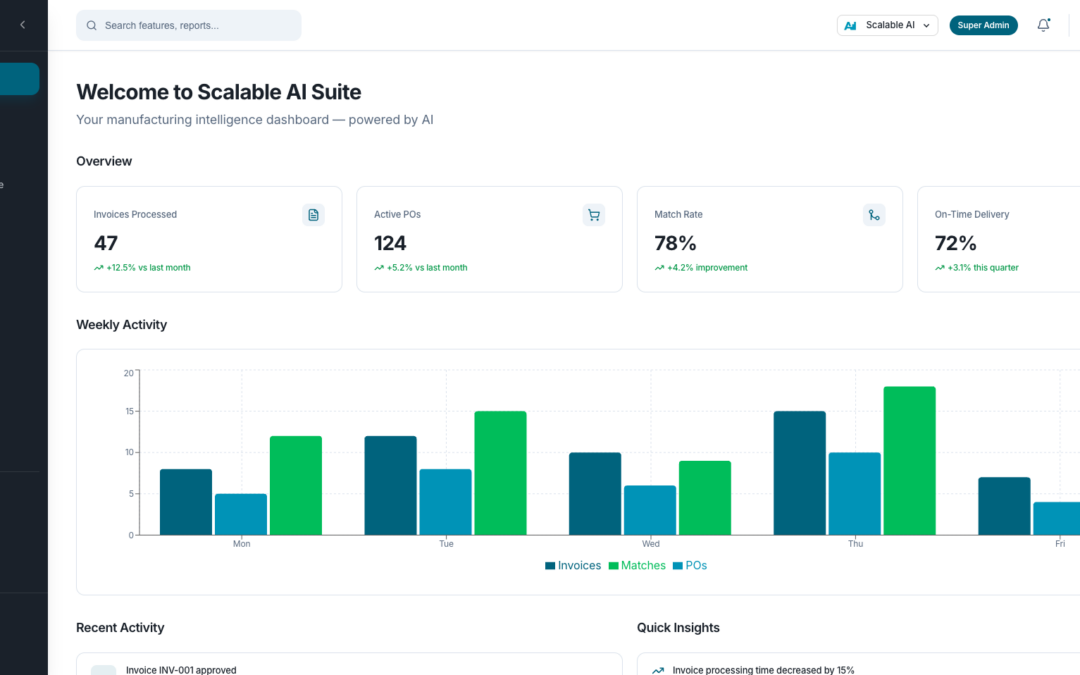Viewport: 1080px width, 675px height.
Task: Click the document icon on Invoices Processed card
Action: [313, 215]
